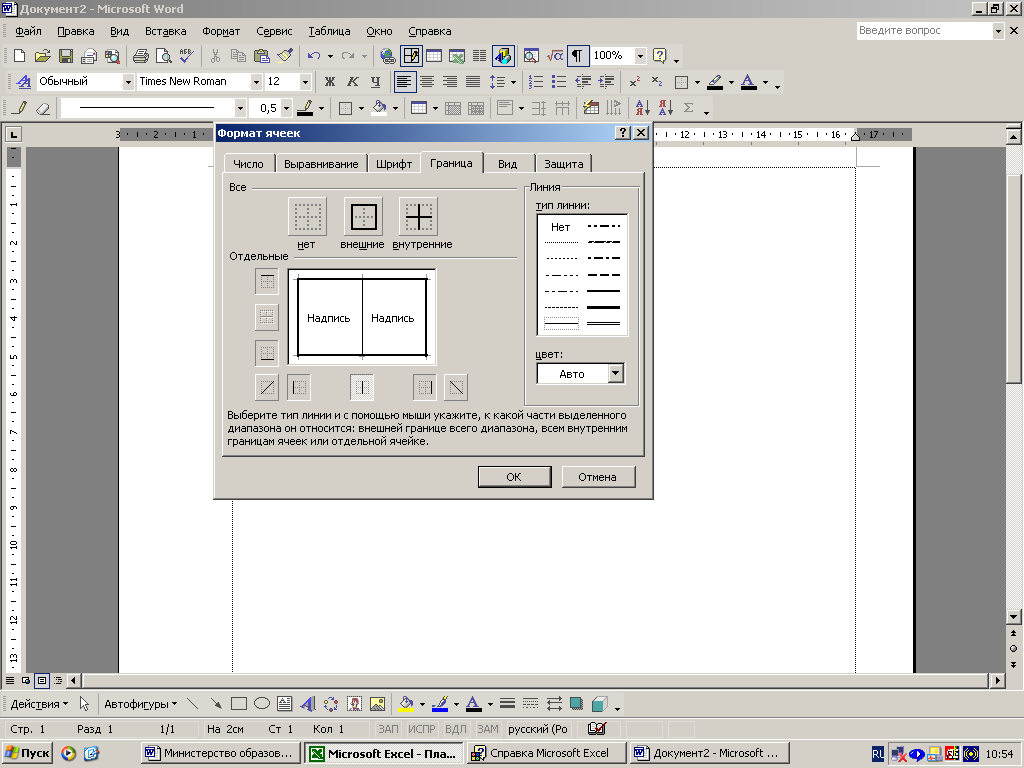Click the Copy icon
This screenshot has height=768, width=1024.
[x=238, y=56]
